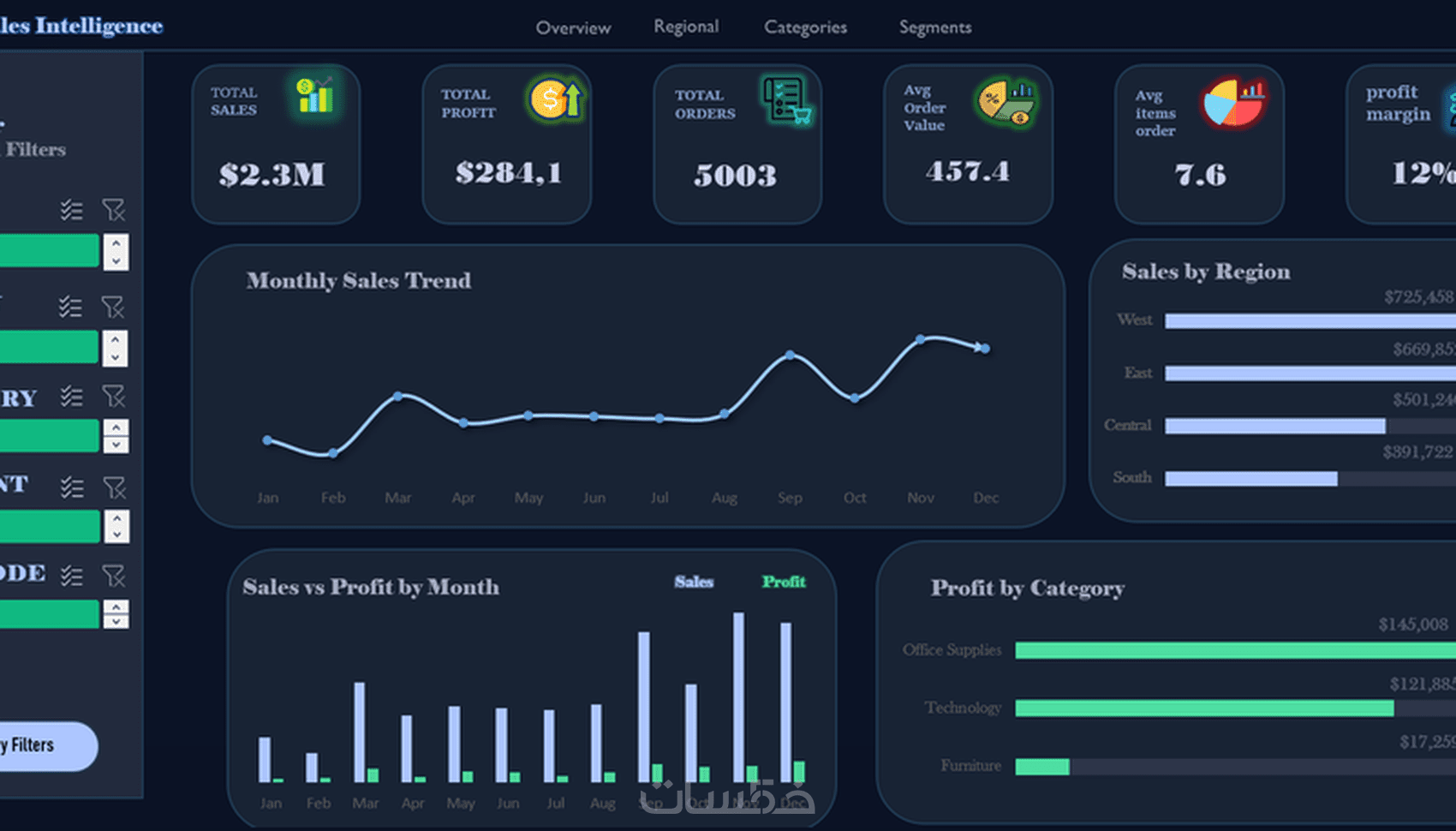Toggle multi-select on the first slicer
The height and width of the screenshot is (831, 1456).
(72, 209)
